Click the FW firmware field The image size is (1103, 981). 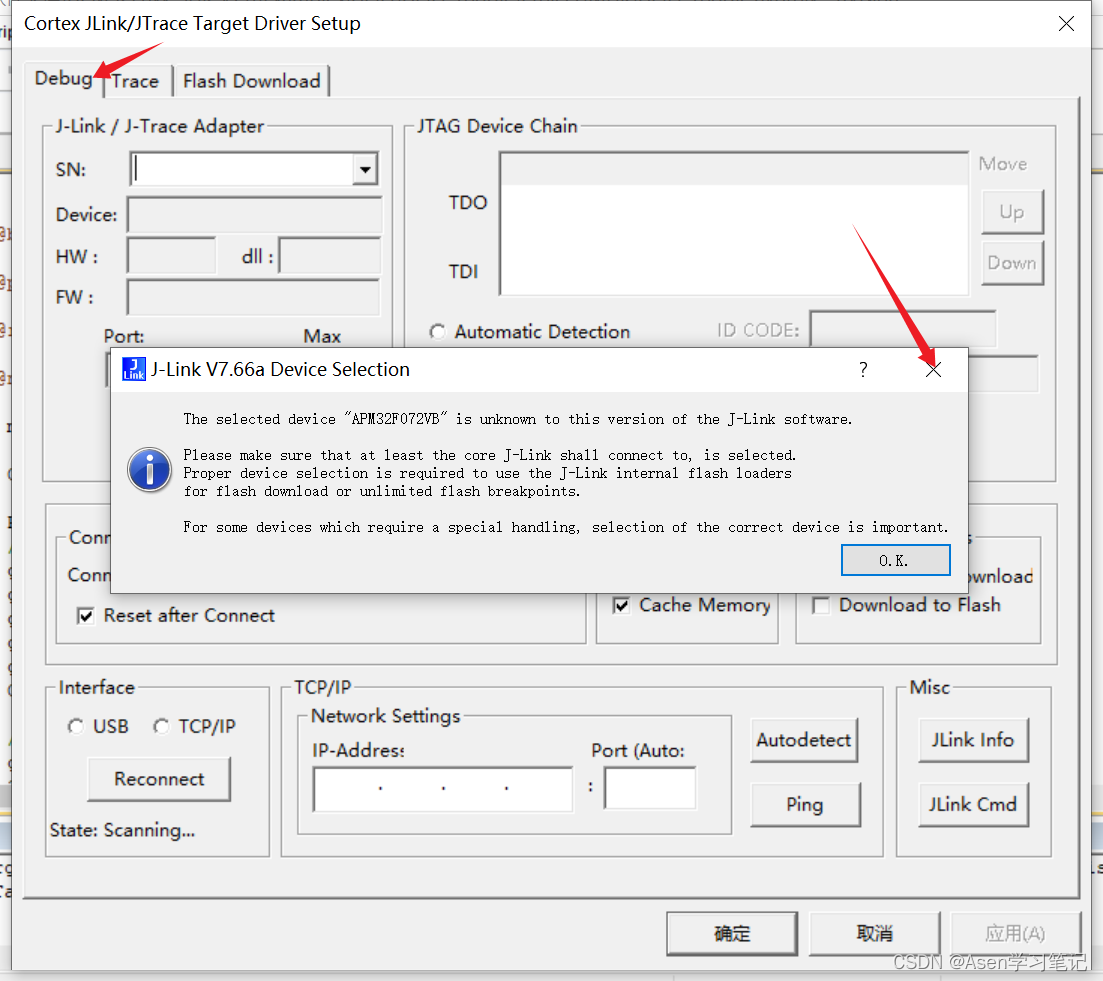click(253, 297)
